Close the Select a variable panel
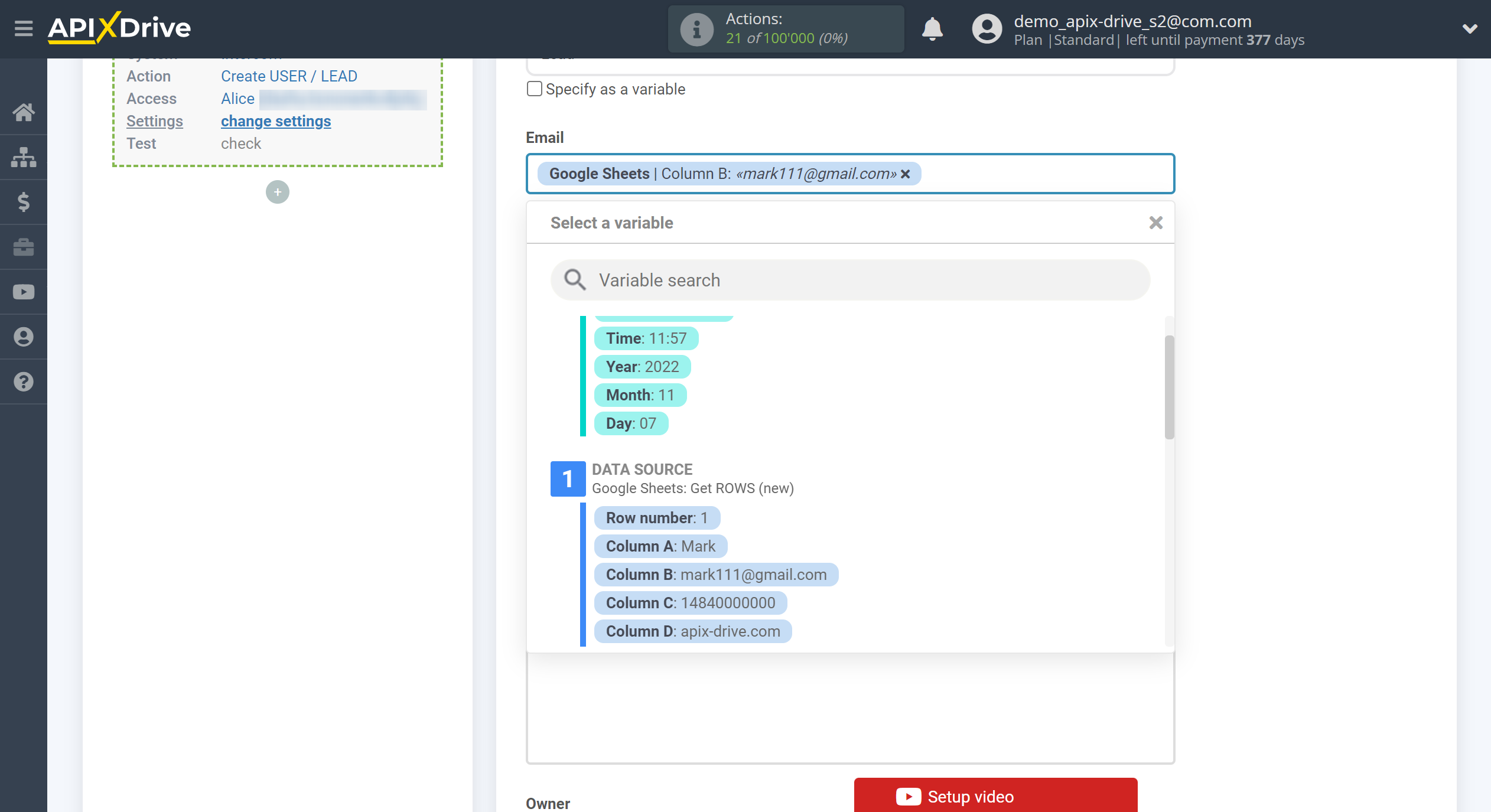 [x=1156, y=223]
